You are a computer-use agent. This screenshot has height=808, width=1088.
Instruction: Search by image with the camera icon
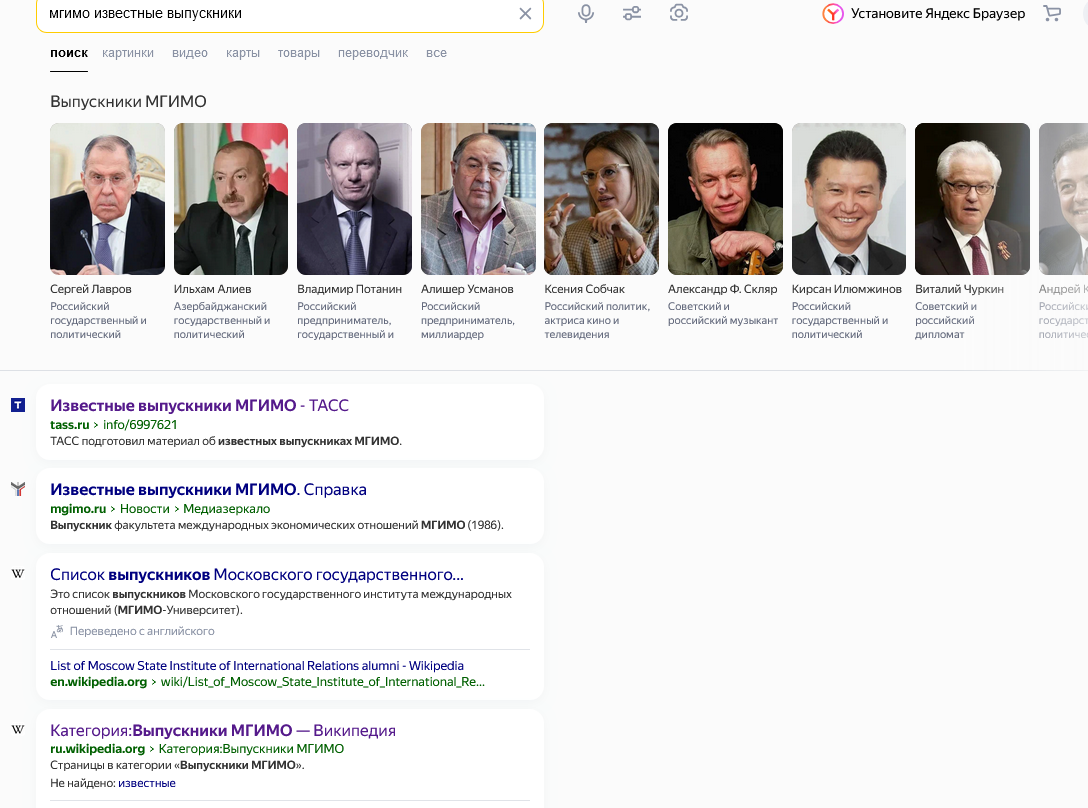[x=679, y=13]
